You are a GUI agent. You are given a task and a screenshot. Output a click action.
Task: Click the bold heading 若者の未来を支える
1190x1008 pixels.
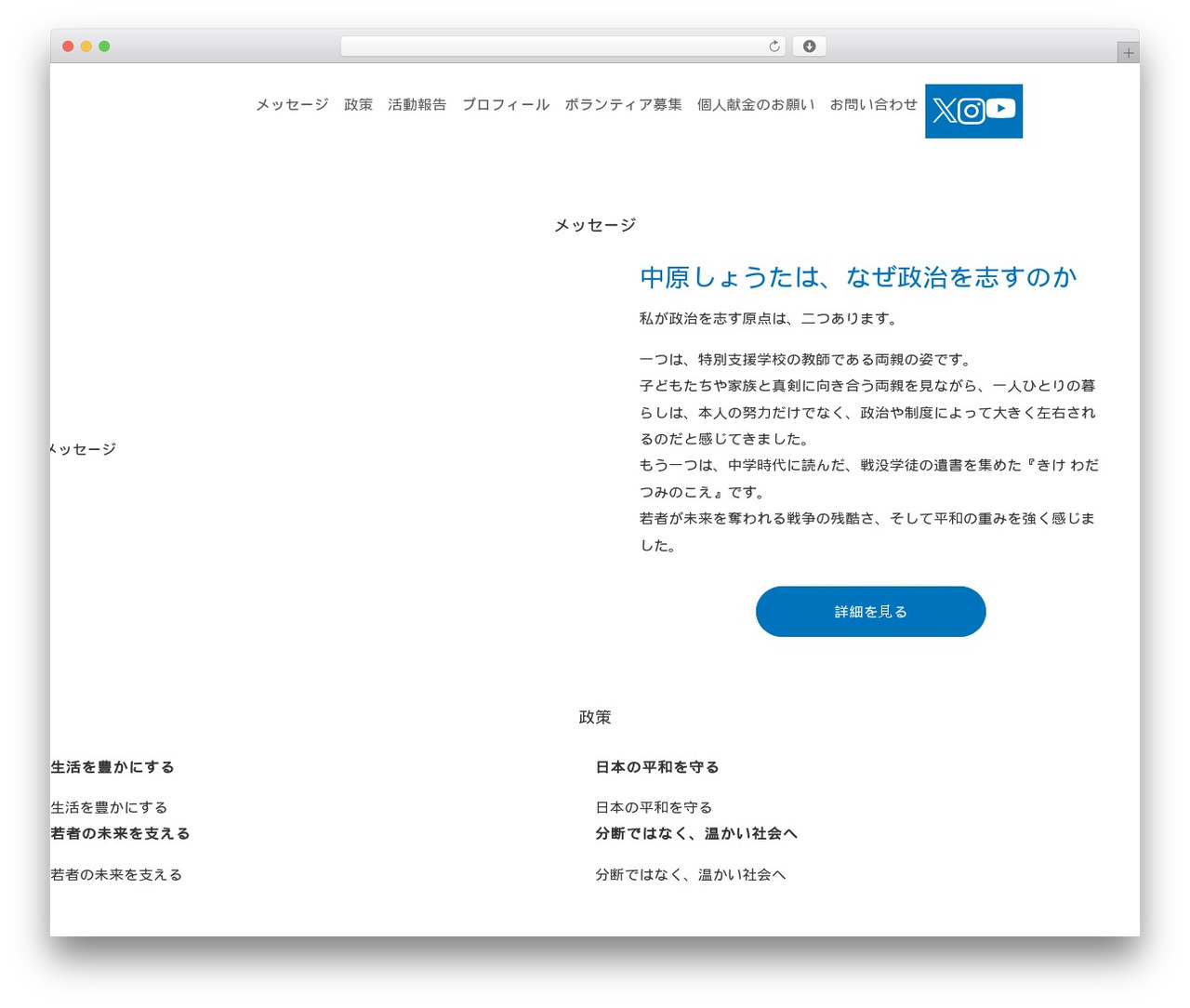120,834
